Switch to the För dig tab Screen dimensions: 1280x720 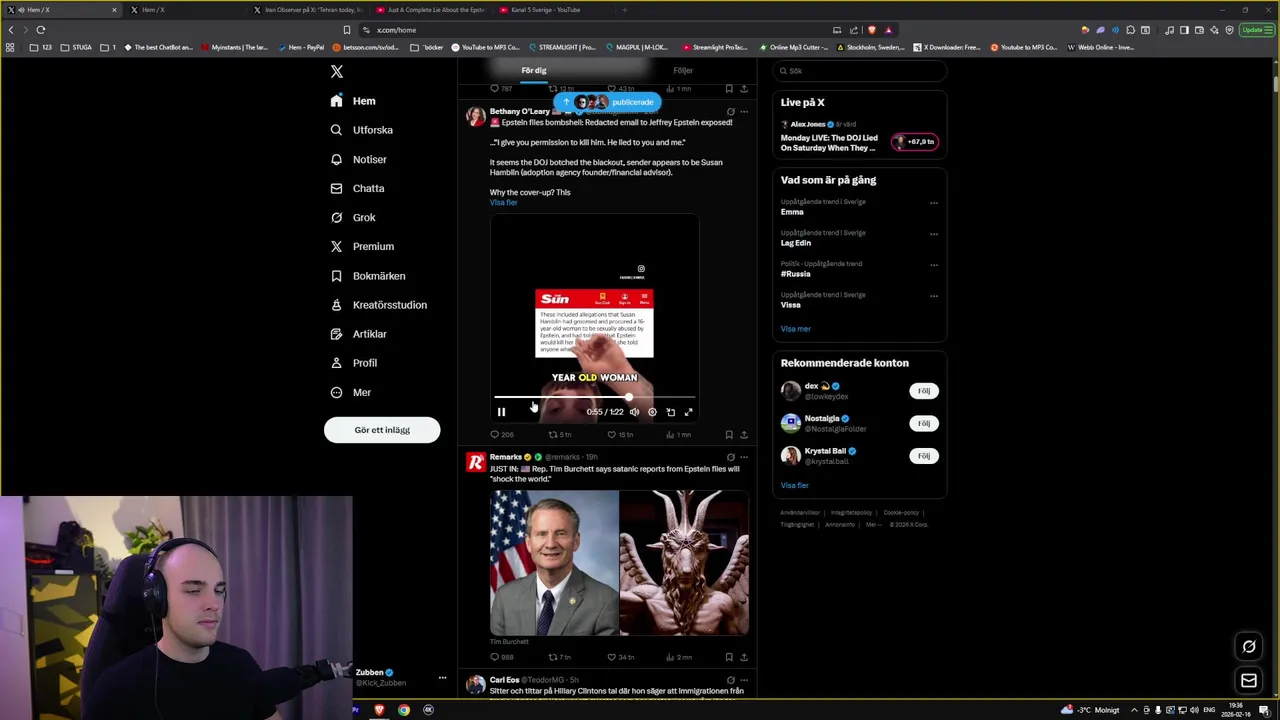[534, 71]
